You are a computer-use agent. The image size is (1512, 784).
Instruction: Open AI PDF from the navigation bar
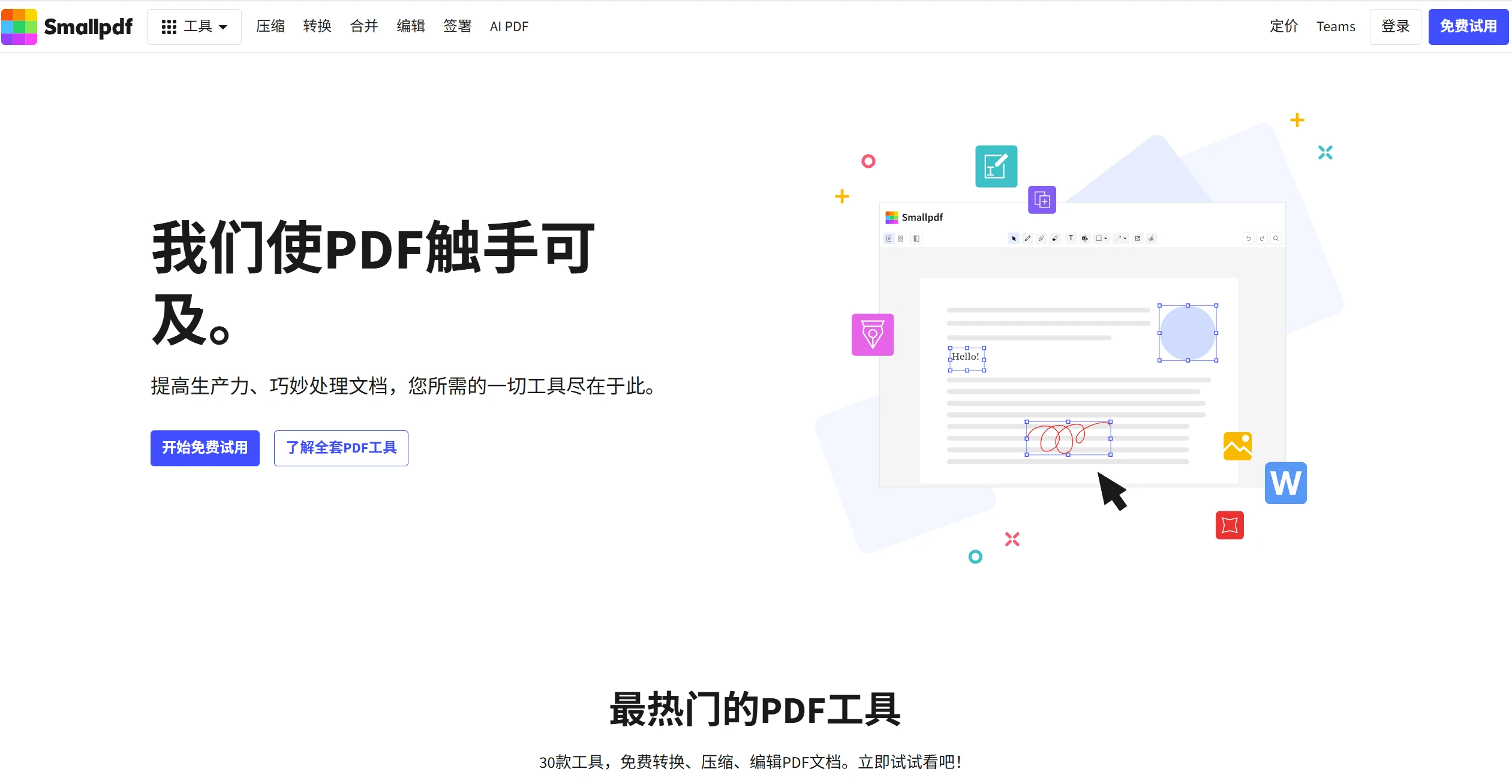pos(509,26)
